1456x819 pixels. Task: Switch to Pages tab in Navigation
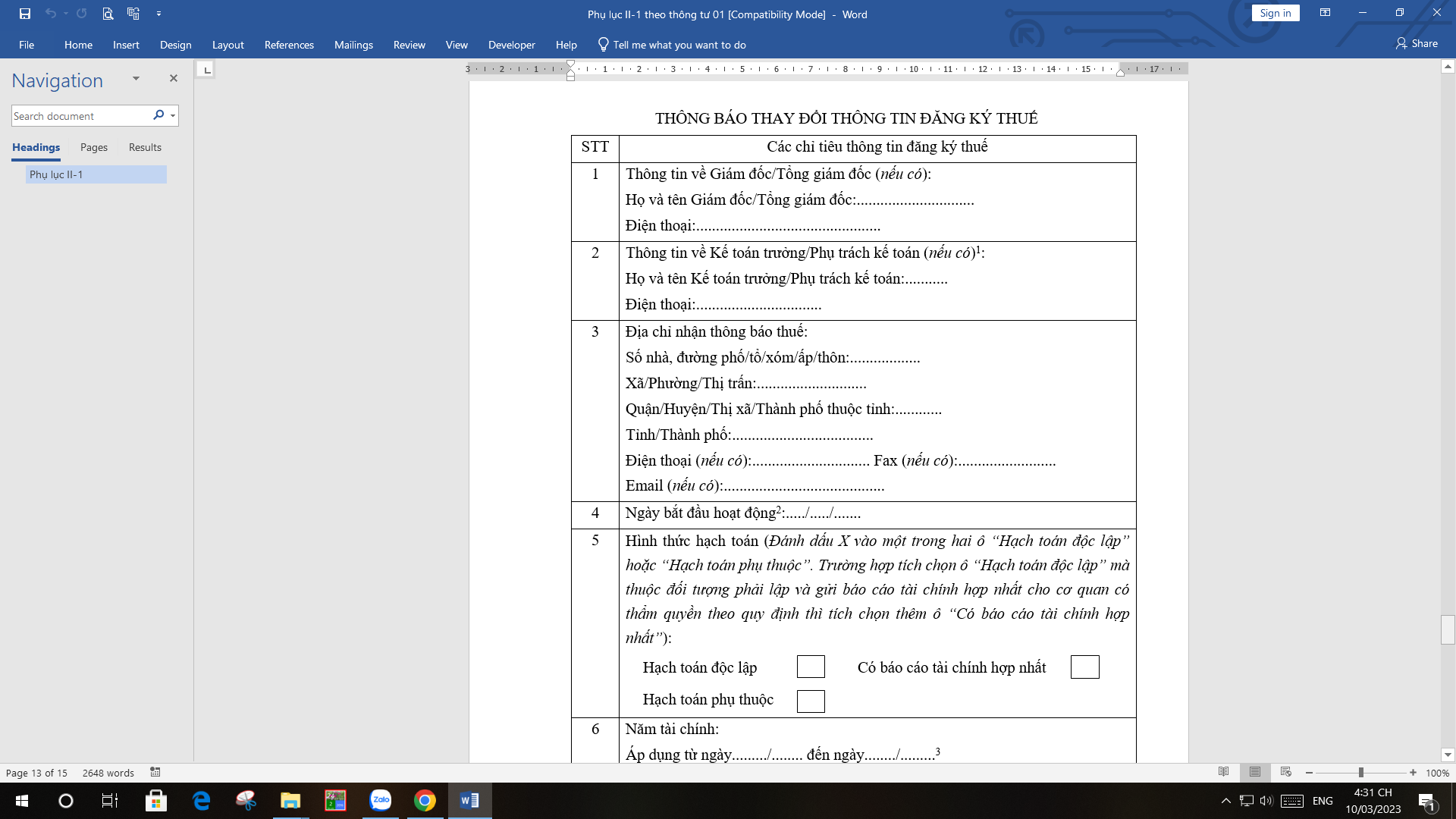[x=94, y=147]
